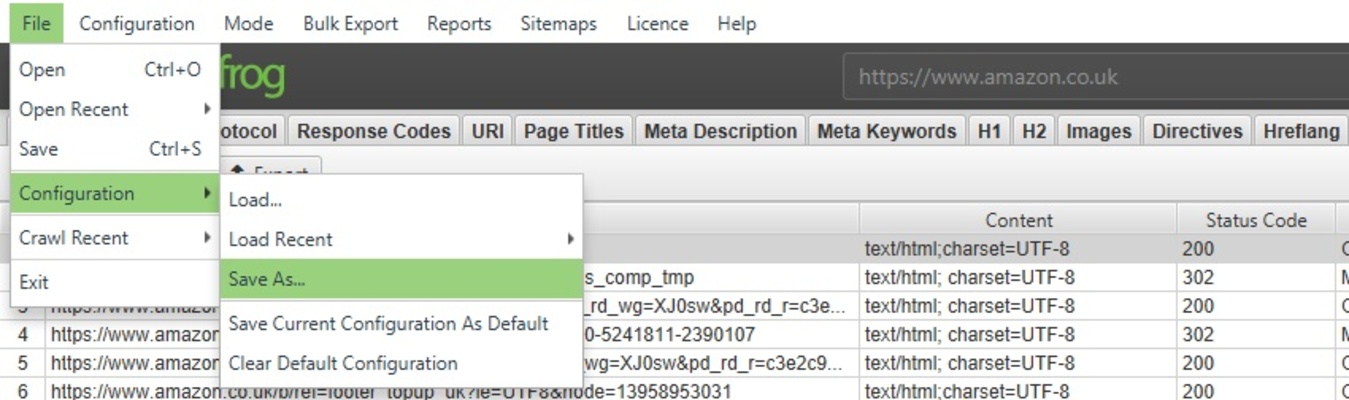
Task: Click Exit in File menu
Action: point(34,282)
